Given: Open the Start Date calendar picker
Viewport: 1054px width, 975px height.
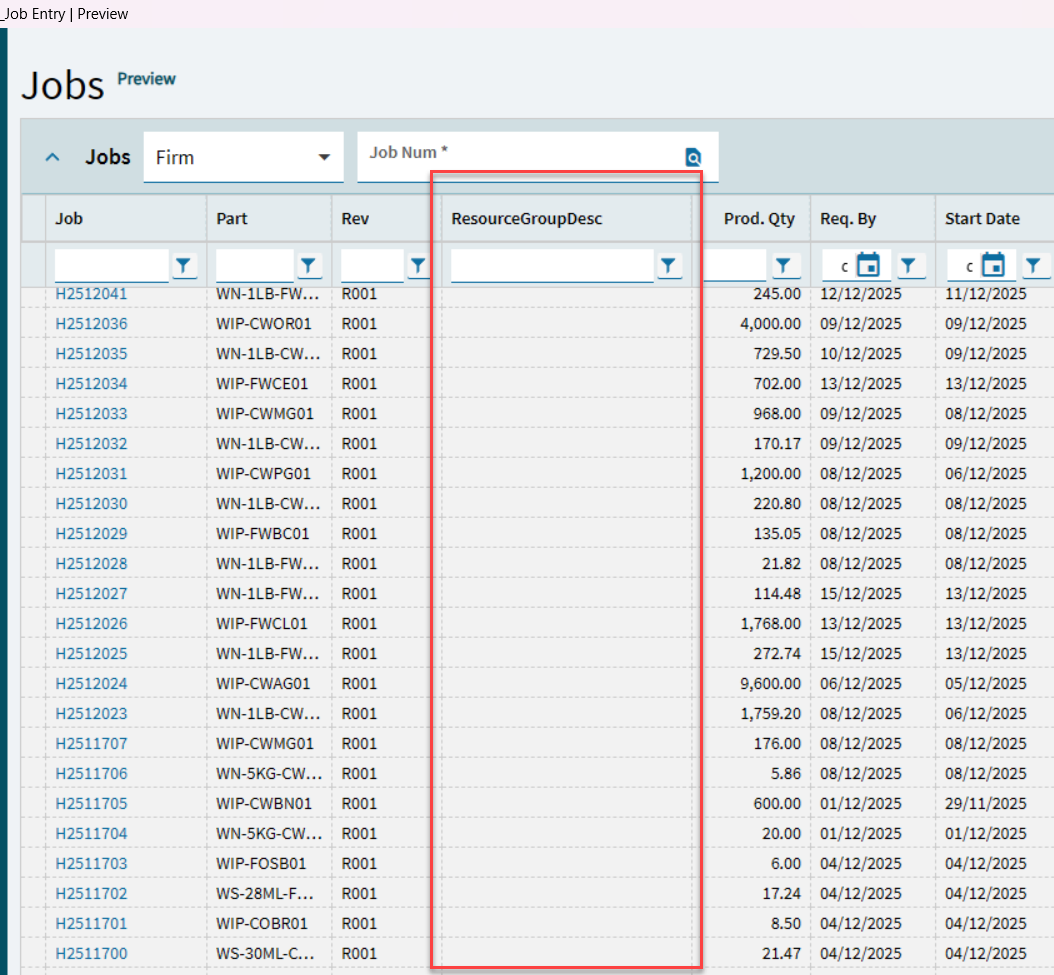Looking at the screenshot, I should [993, 265].
